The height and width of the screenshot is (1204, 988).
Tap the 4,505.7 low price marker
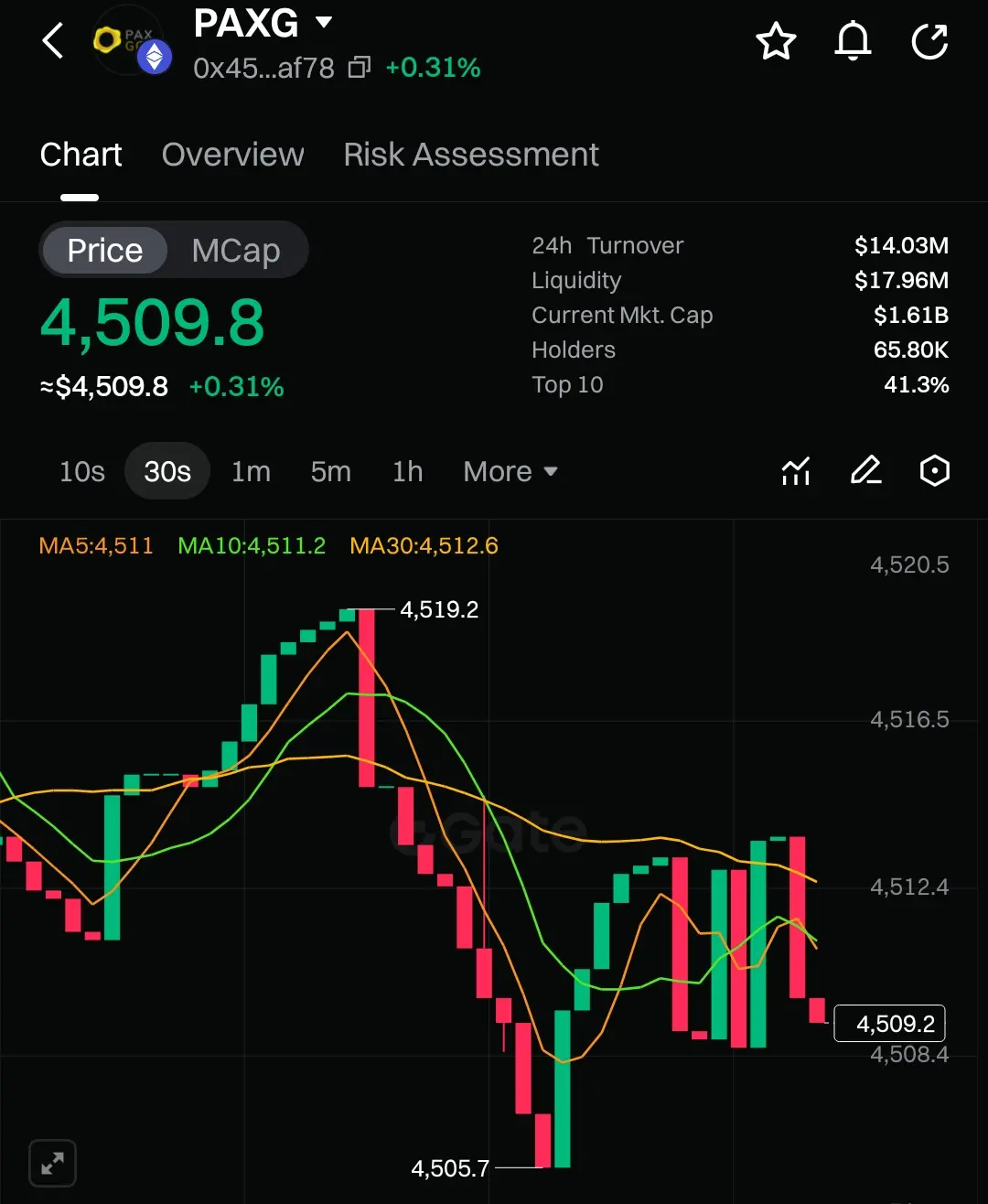450,1168
